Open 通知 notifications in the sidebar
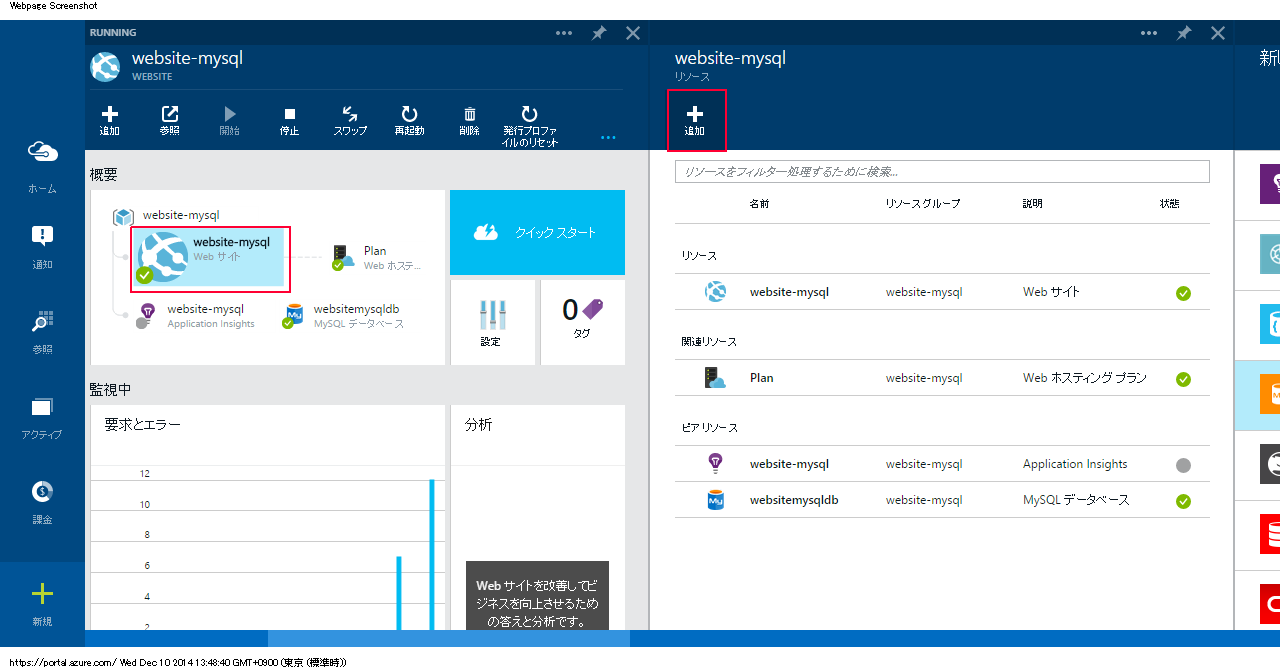This screenshot has height=667, width=1280. pyautogui.click(x=42, y=247)
